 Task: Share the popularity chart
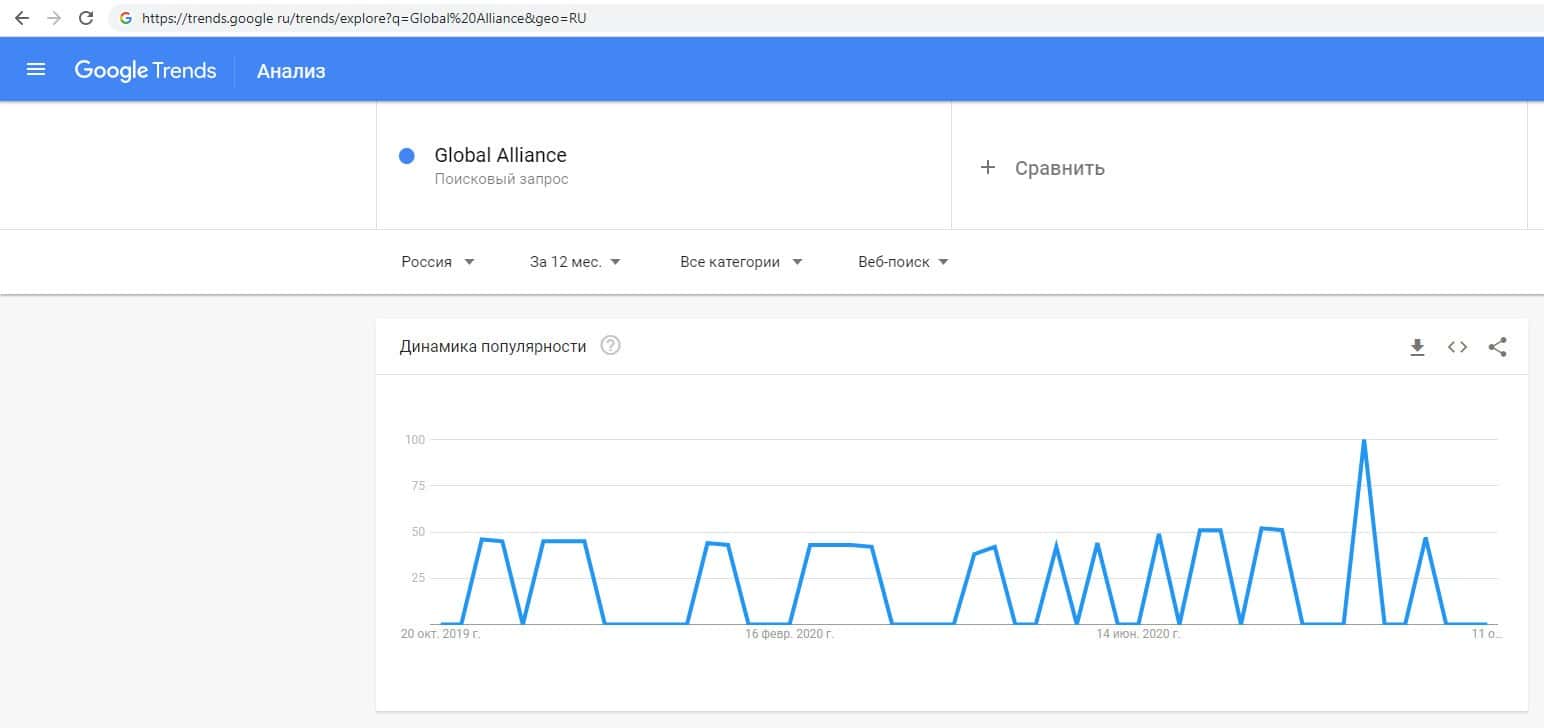point(1497,347)
